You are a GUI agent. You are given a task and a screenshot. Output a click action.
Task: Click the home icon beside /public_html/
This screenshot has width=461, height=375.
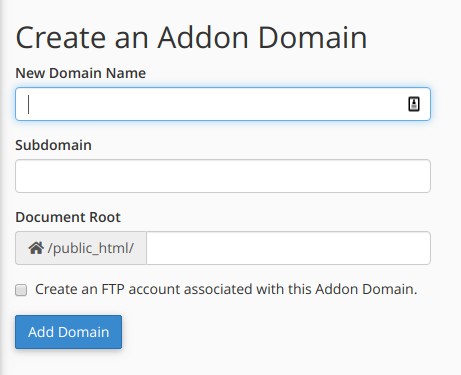pos(36,248)
